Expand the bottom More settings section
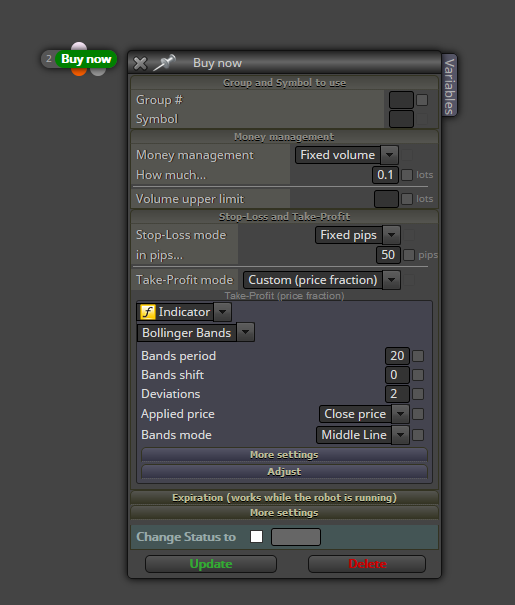The height and width of the screenshot is (605, 515). coord(284,513)
